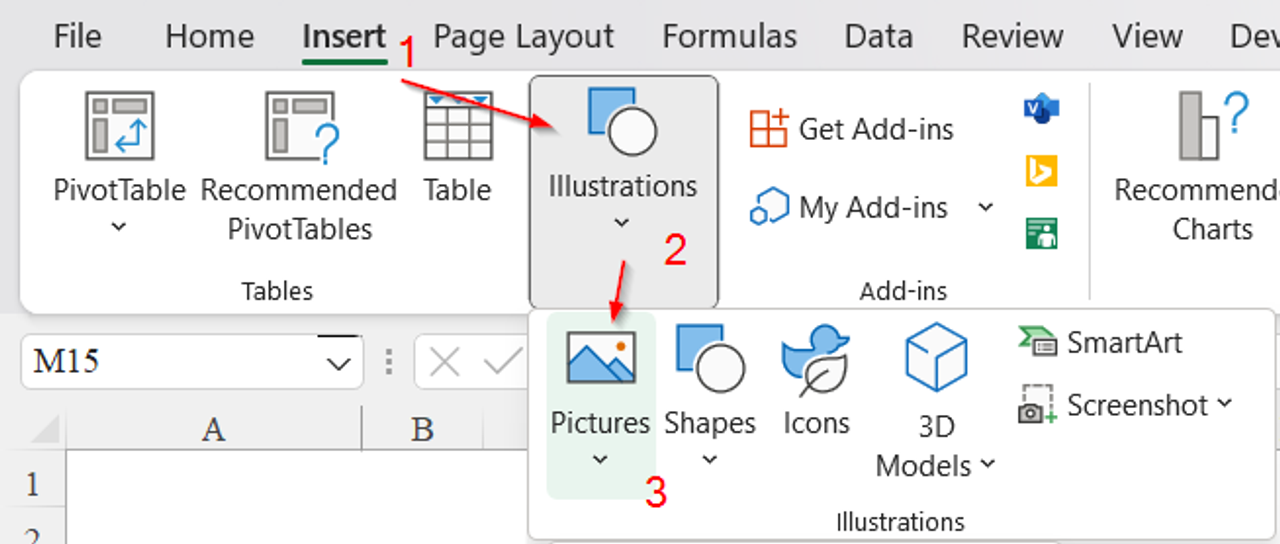Open the Icons gallery
Image resolution: width=1280 pixels, height=544 pixels.
(x=816, y=358)
